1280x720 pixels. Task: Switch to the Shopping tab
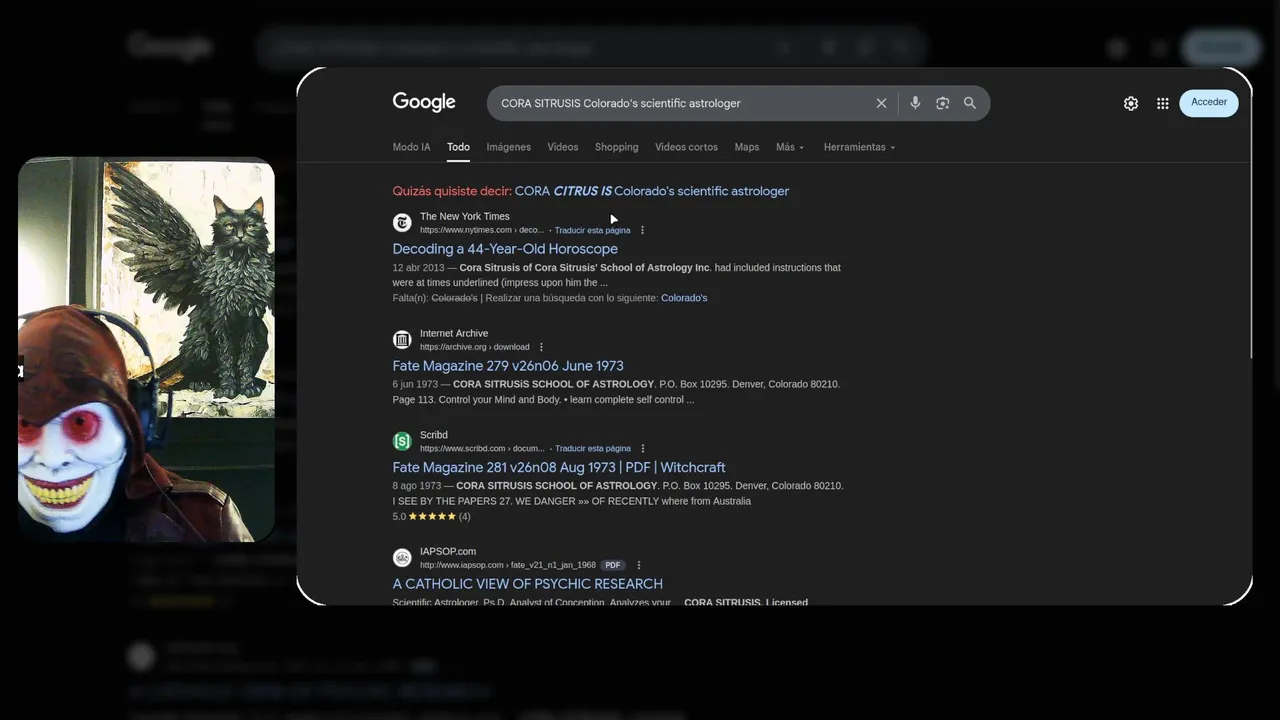point(616,147)
